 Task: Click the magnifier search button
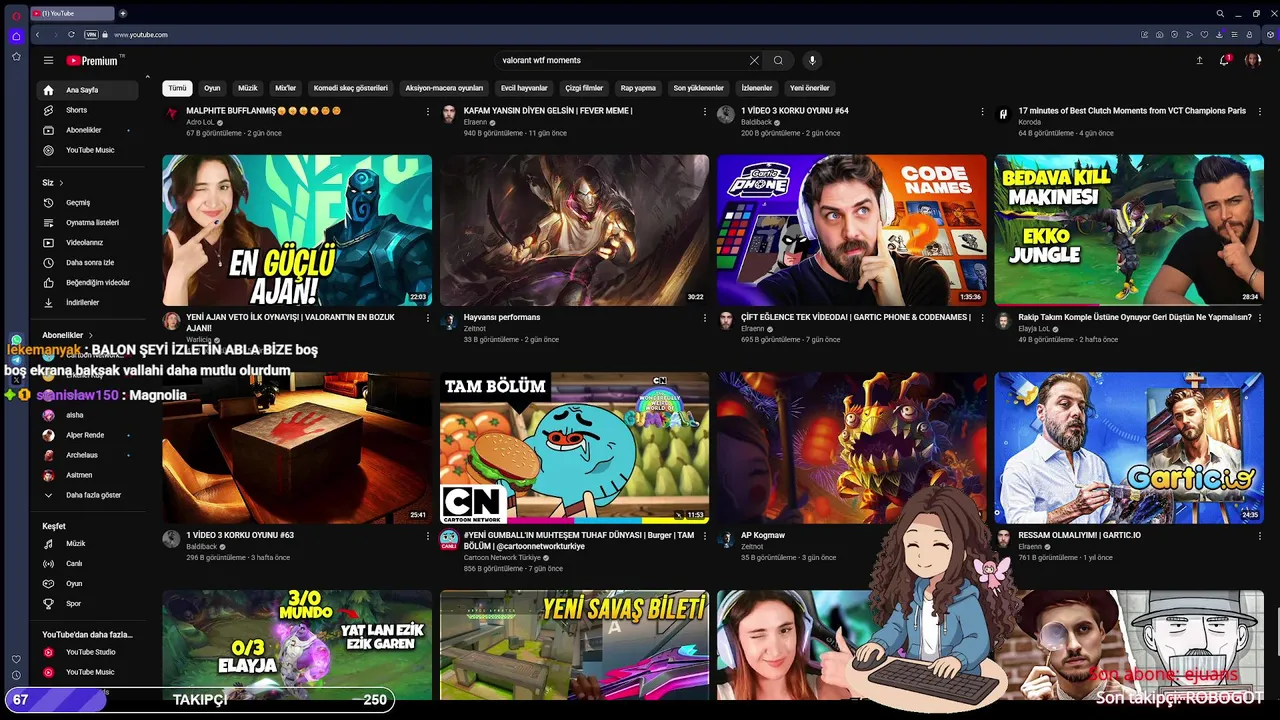click(x=778, y=60)
